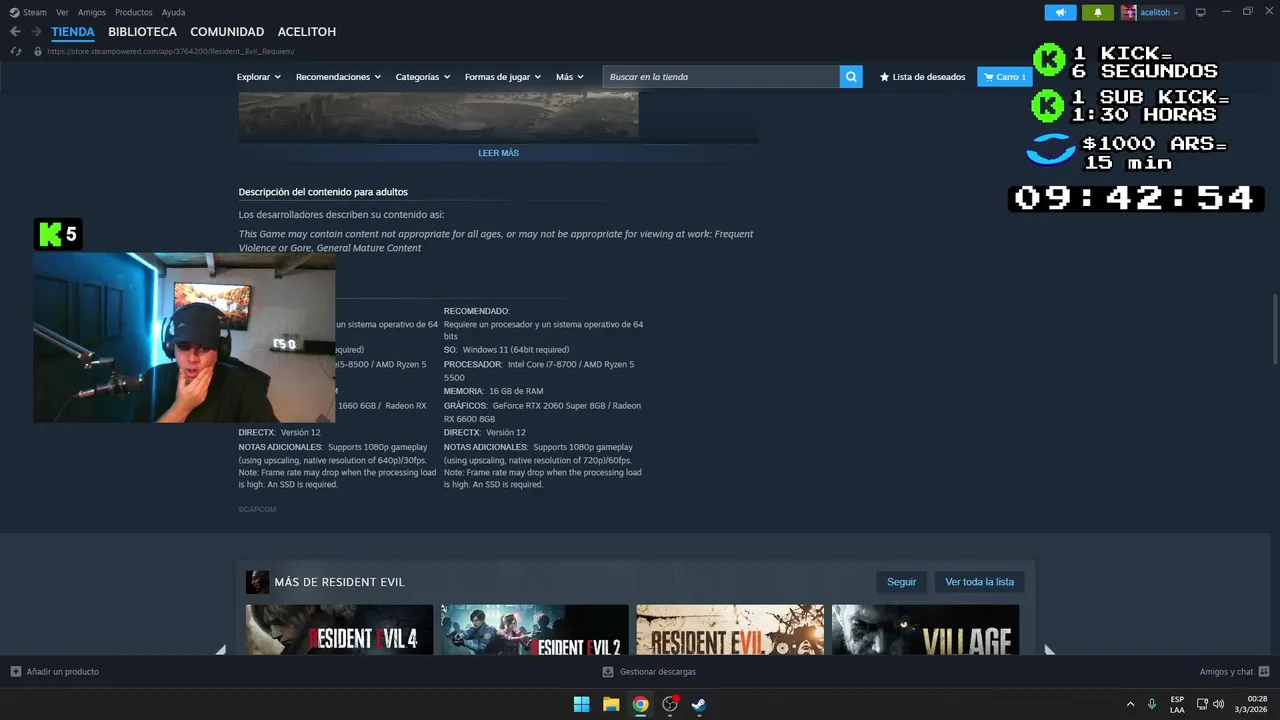This screenshot has width=1280, height=720.
Task: Click the Gestionar descargas download icon
Action: [x=608, y=672]
